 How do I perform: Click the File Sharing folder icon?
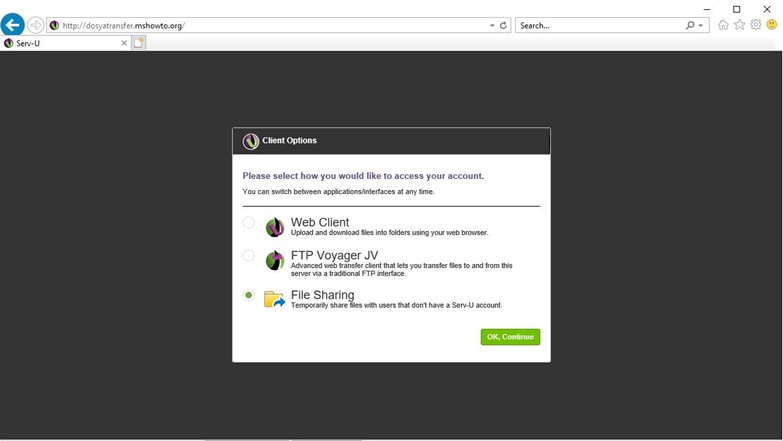(274, 299)
